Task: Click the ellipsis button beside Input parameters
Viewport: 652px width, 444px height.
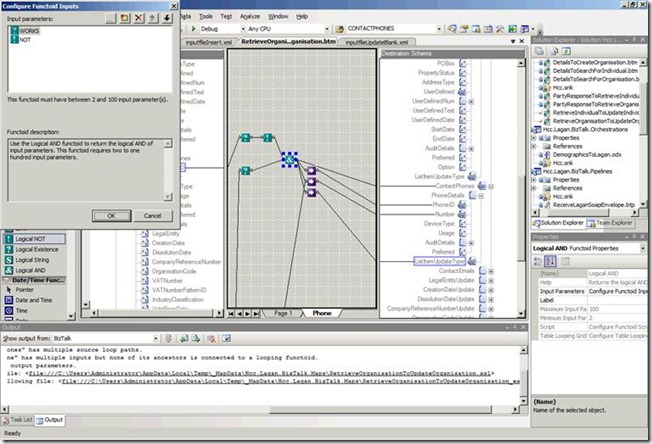Action: [110, 18]
